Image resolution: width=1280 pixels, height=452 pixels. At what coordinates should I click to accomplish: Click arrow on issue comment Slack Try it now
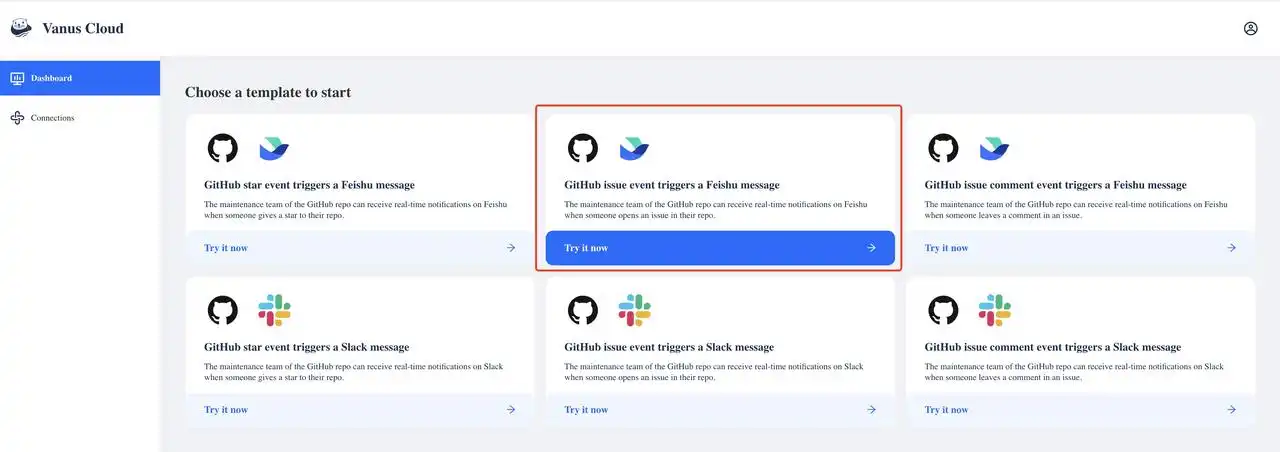pos(1231,410)
